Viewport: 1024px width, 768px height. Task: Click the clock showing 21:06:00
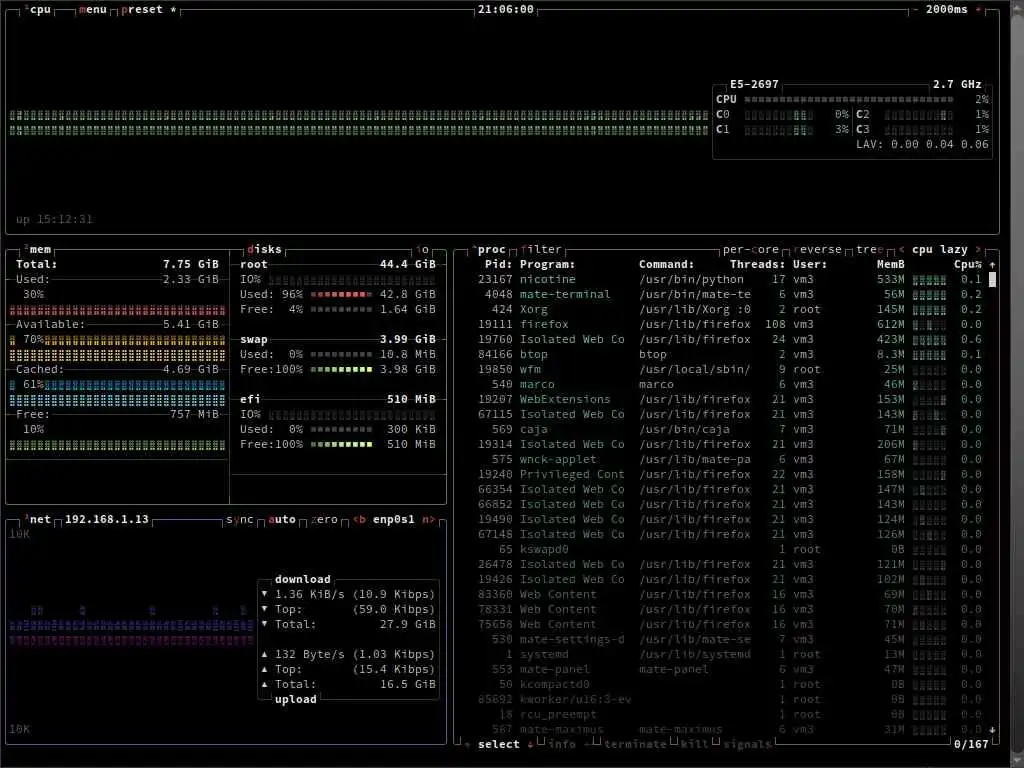(x=505, y=10)
